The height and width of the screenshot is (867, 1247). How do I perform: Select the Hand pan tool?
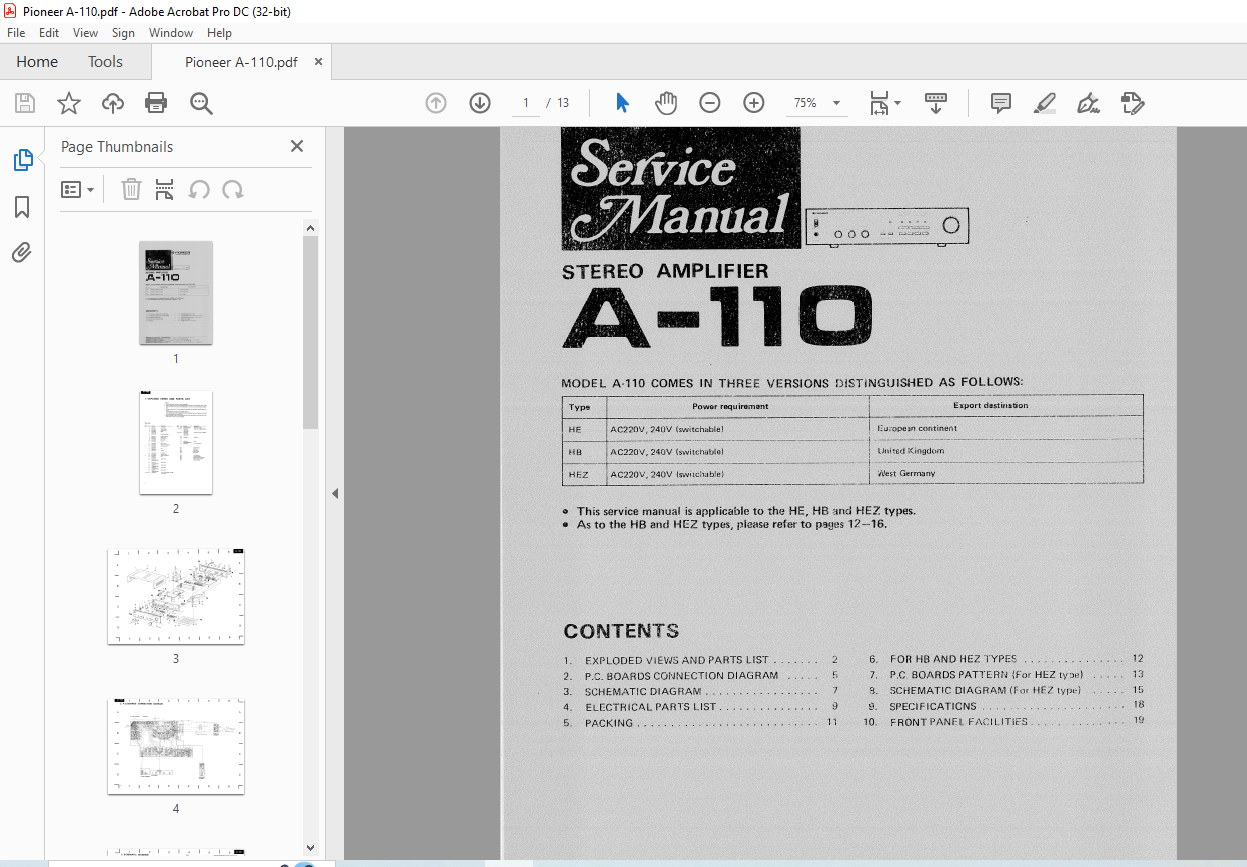pos(666,103)
